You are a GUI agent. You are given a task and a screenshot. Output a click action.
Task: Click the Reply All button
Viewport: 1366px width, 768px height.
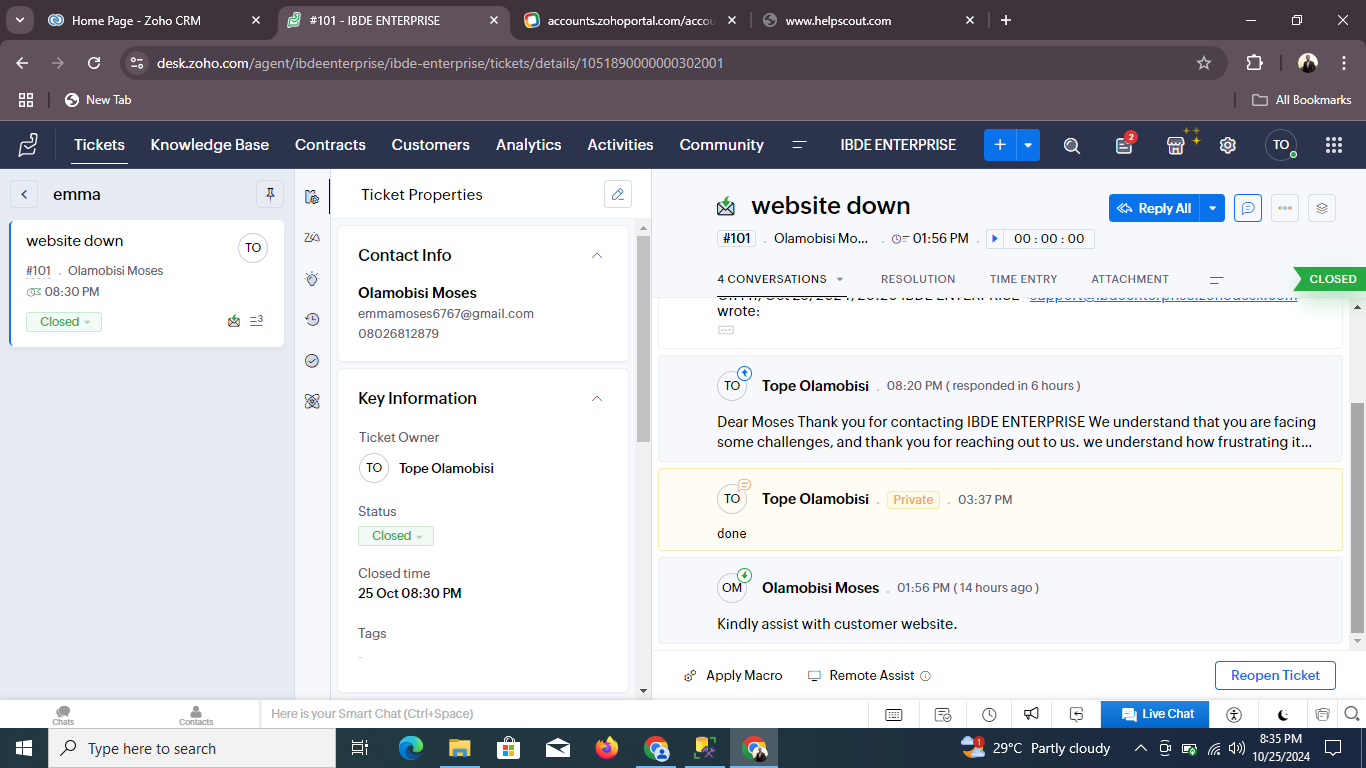pyautogui.click(x=1154, y=208)
